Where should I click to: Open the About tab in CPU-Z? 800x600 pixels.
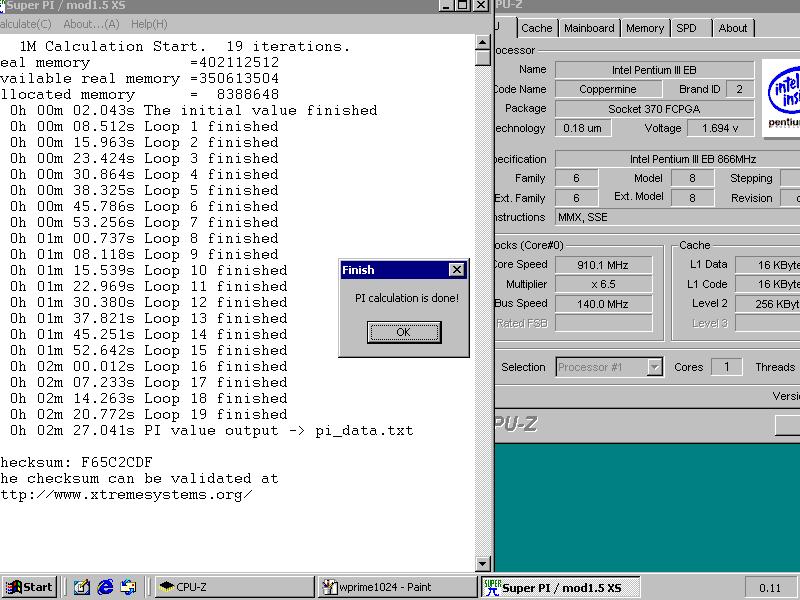point(733,28)
